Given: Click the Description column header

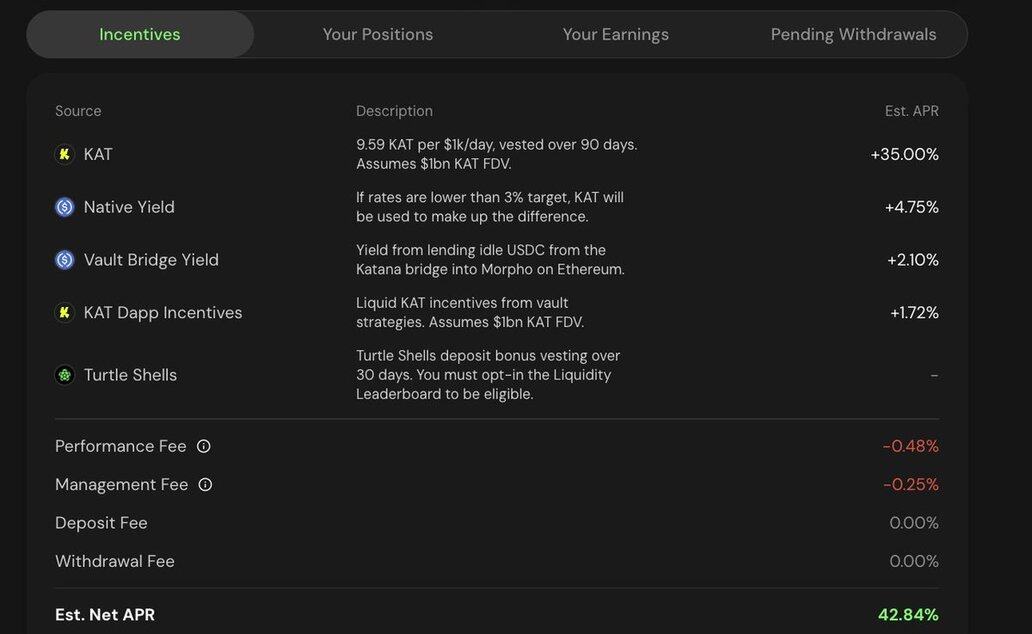Looking at the screenshot, I should pos(394,111).
